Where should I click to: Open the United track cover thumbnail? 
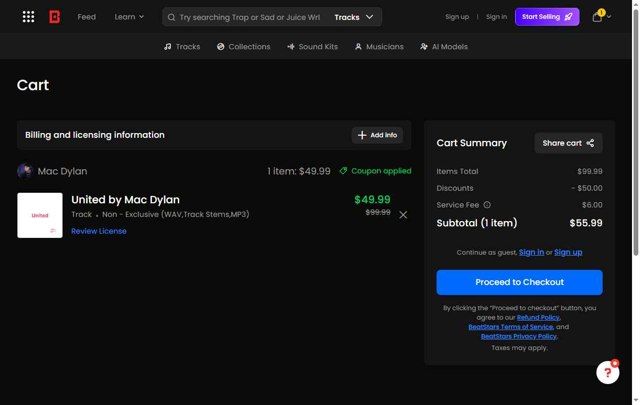tap(40, 215)
